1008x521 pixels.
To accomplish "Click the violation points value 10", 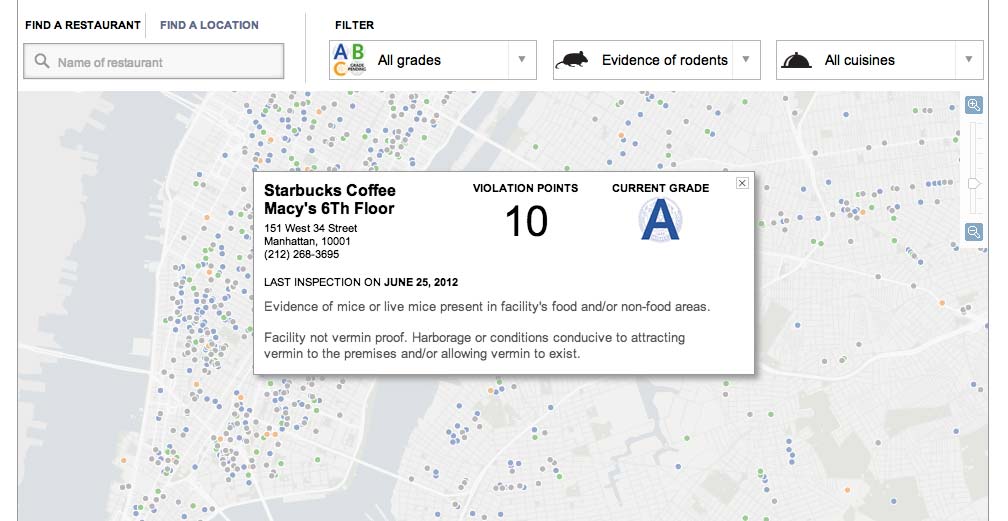I will coord(526,221).
